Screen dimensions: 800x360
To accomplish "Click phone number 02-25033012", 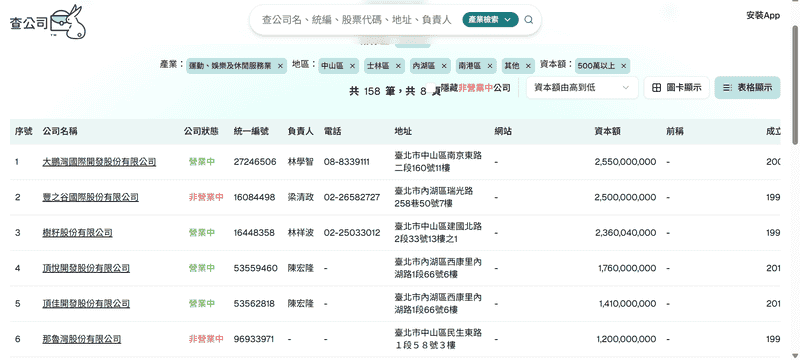I will [x=352, y=233].
